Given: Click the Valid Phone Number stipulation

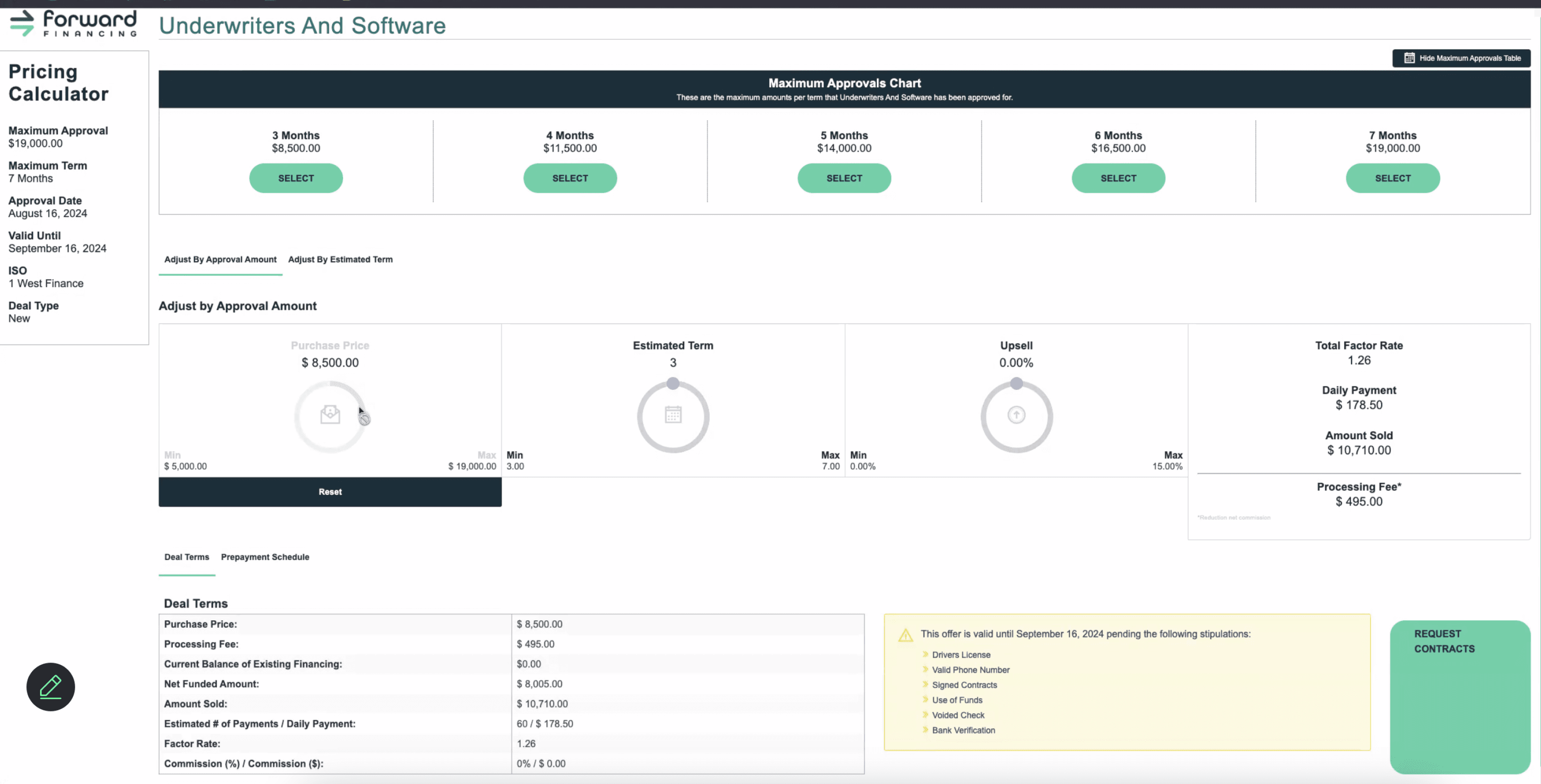Looking at the screenshot, I should pos(970,670).
